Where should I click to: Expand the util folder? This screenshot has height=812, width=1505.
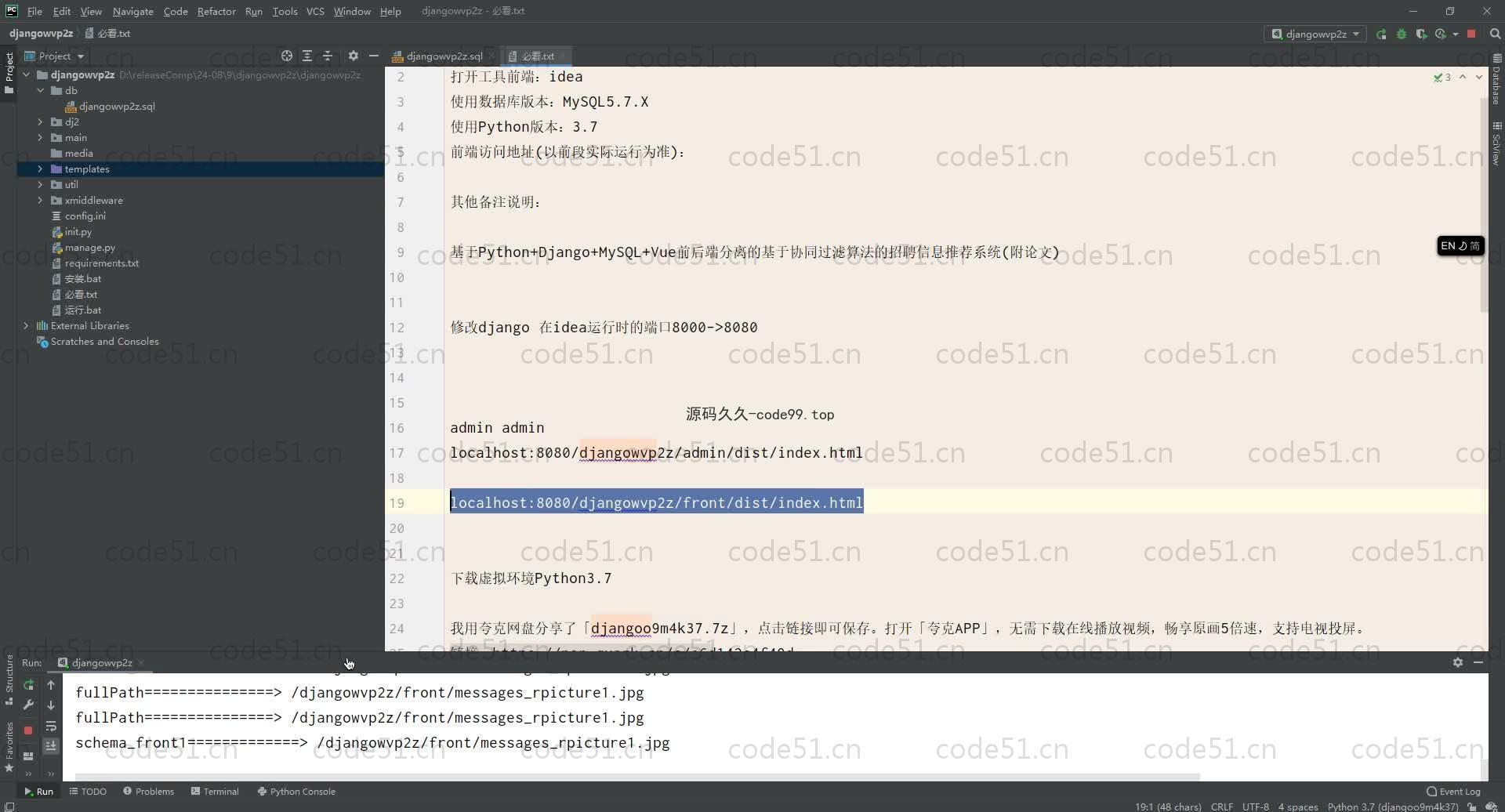tap(40, 184)
